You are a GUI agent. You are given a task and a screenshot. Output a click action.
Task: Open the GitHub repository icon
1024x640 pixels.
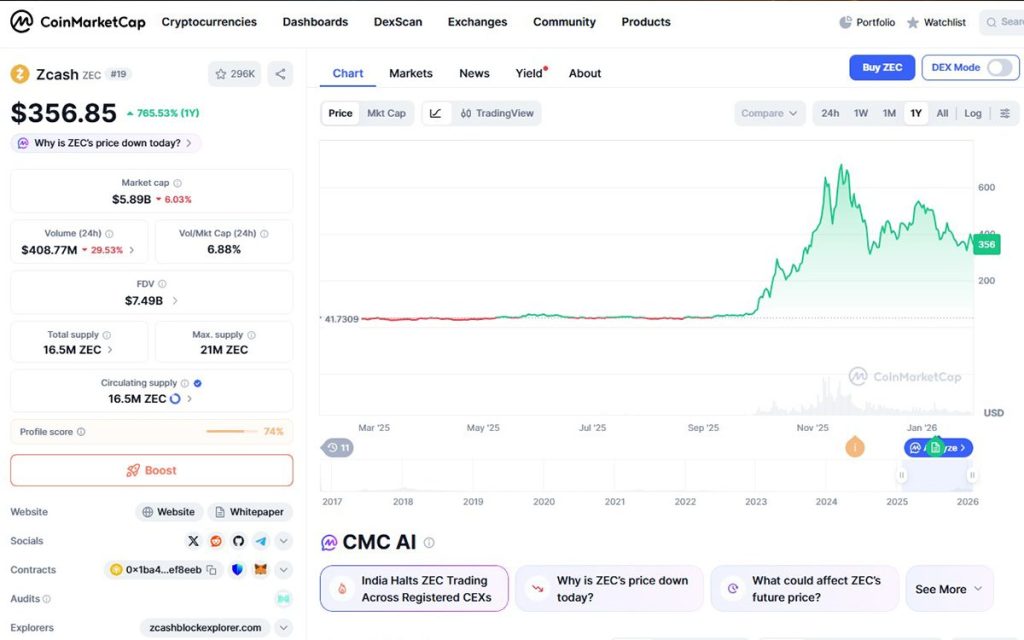tap(238, 541)
